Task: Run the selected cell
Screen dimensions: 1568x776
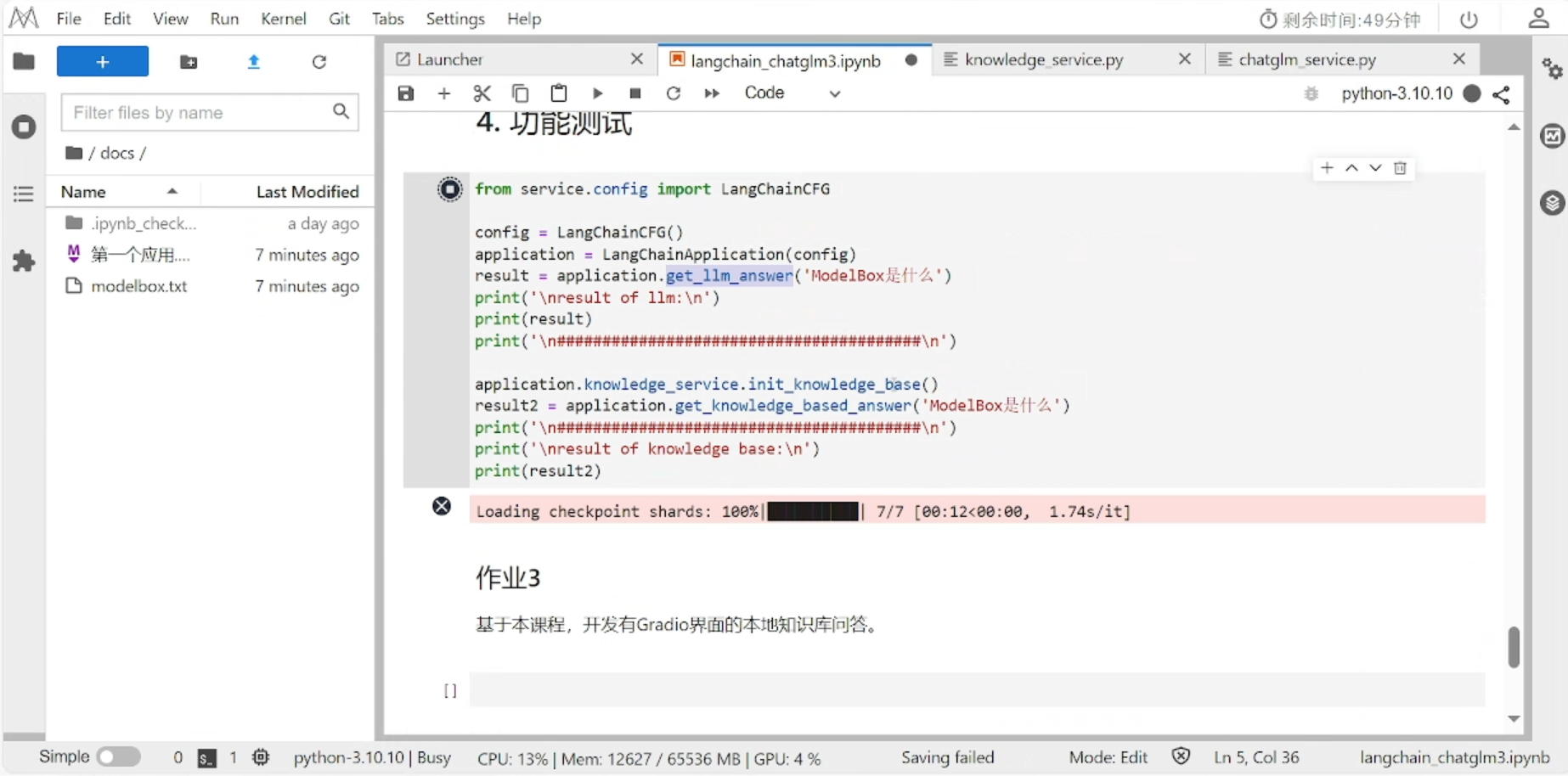Action: click(x=597, y=93)
